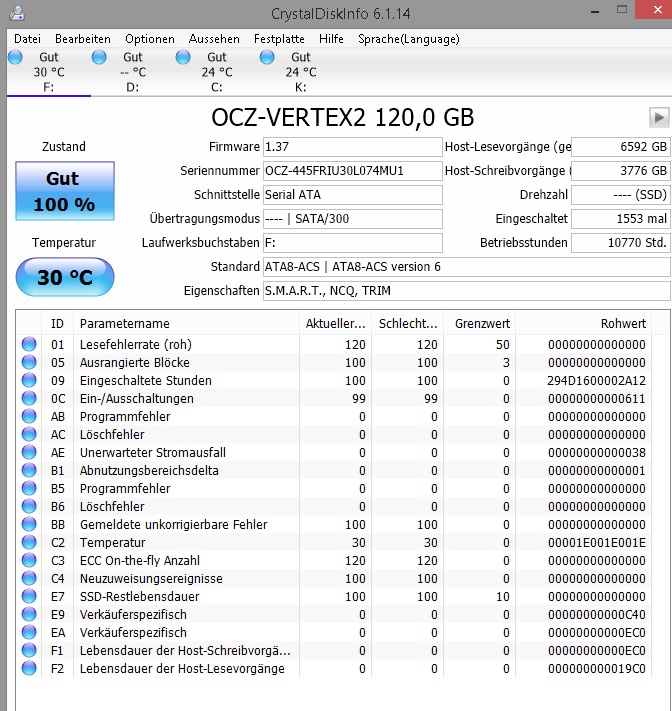Click status orb for Eingeschaltete Stunden row
Screen dimensions: 672x711
[x=29, y=380]
